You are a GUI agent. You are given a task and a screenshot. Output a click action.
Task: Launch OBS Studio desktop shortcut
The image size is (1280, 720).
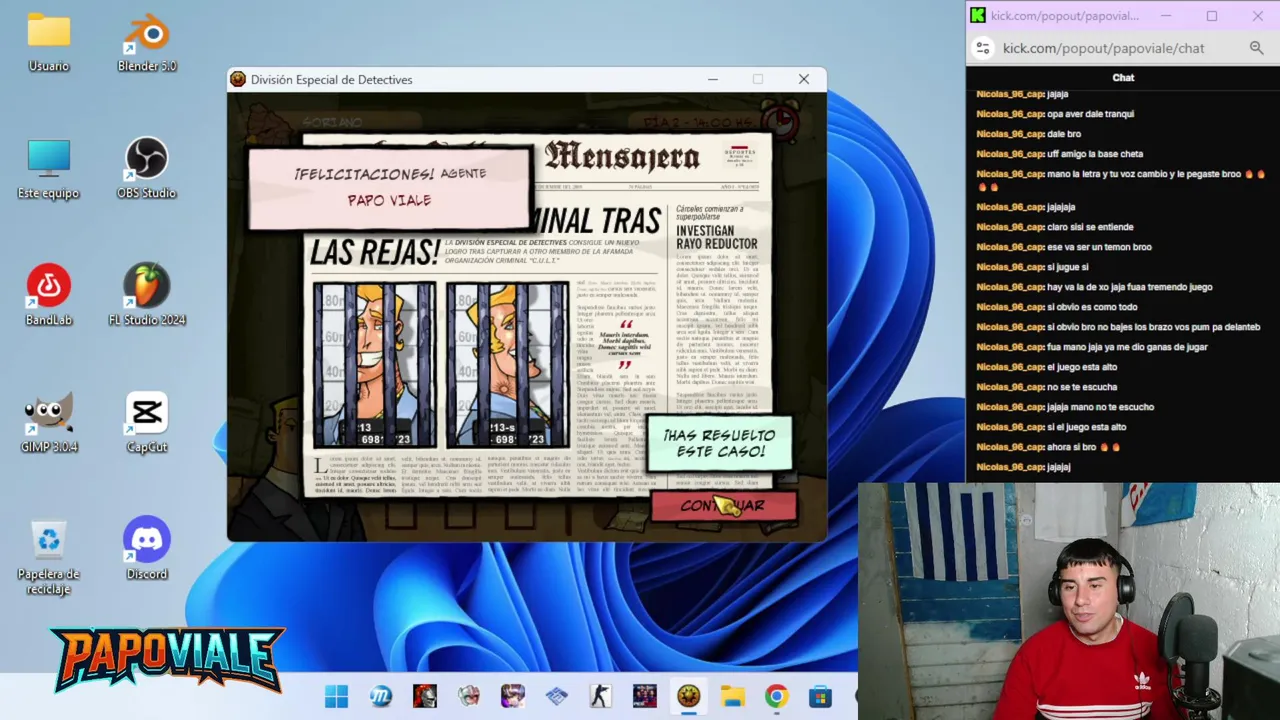click(147, 169)
